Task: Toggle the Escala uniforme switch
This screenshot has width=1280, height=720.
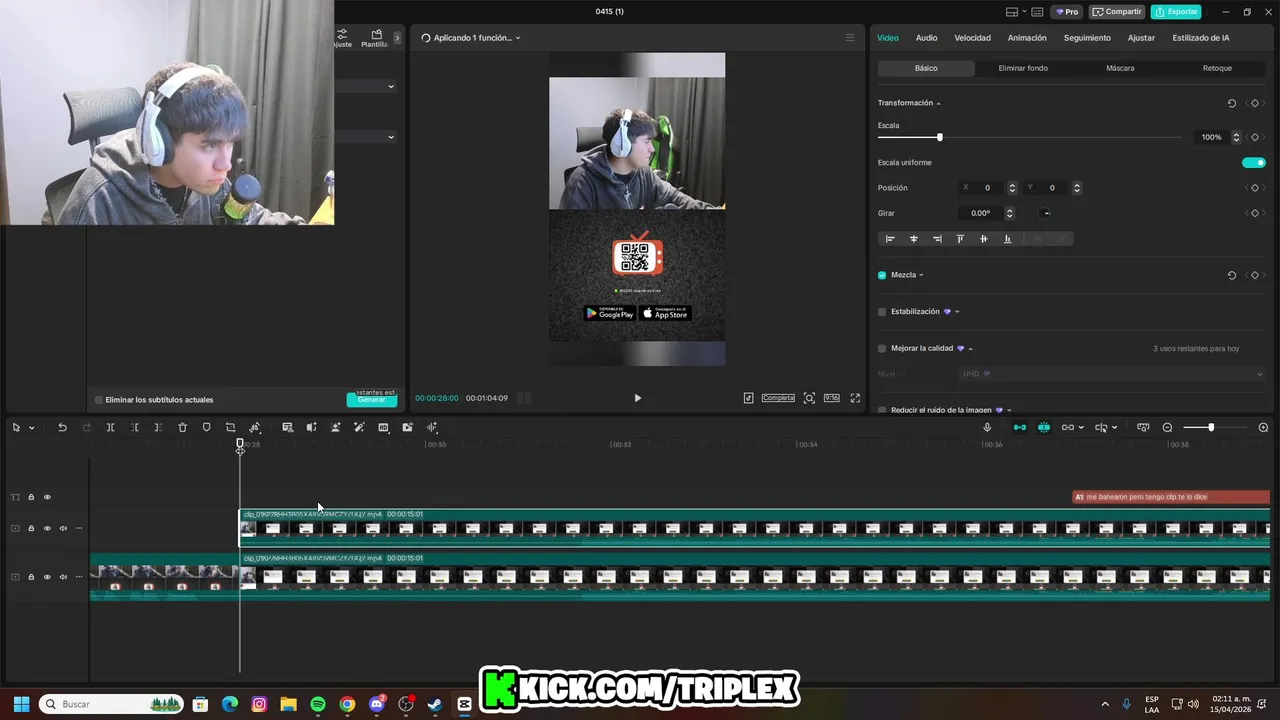Action: [1254, 162]
